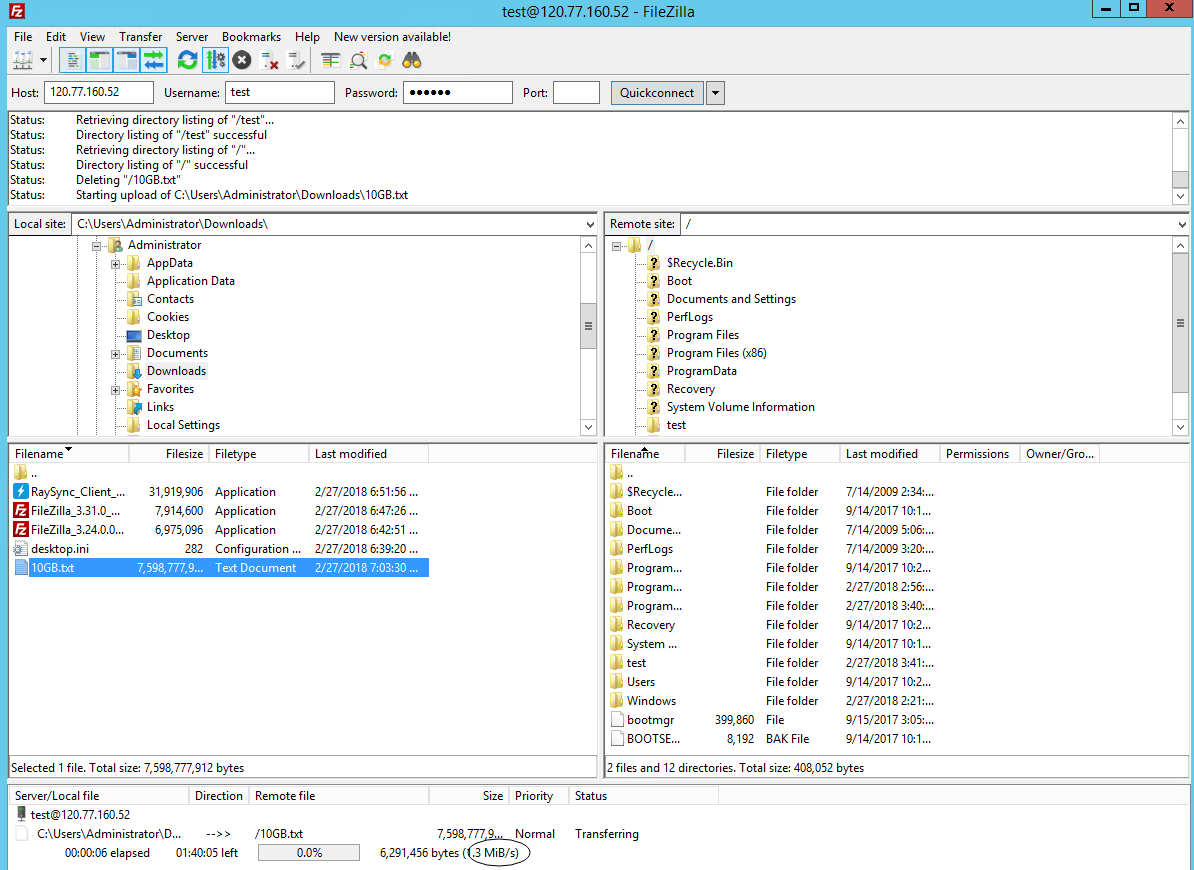Click the Port input field
1194x870 pixels.
pos(576,92)
